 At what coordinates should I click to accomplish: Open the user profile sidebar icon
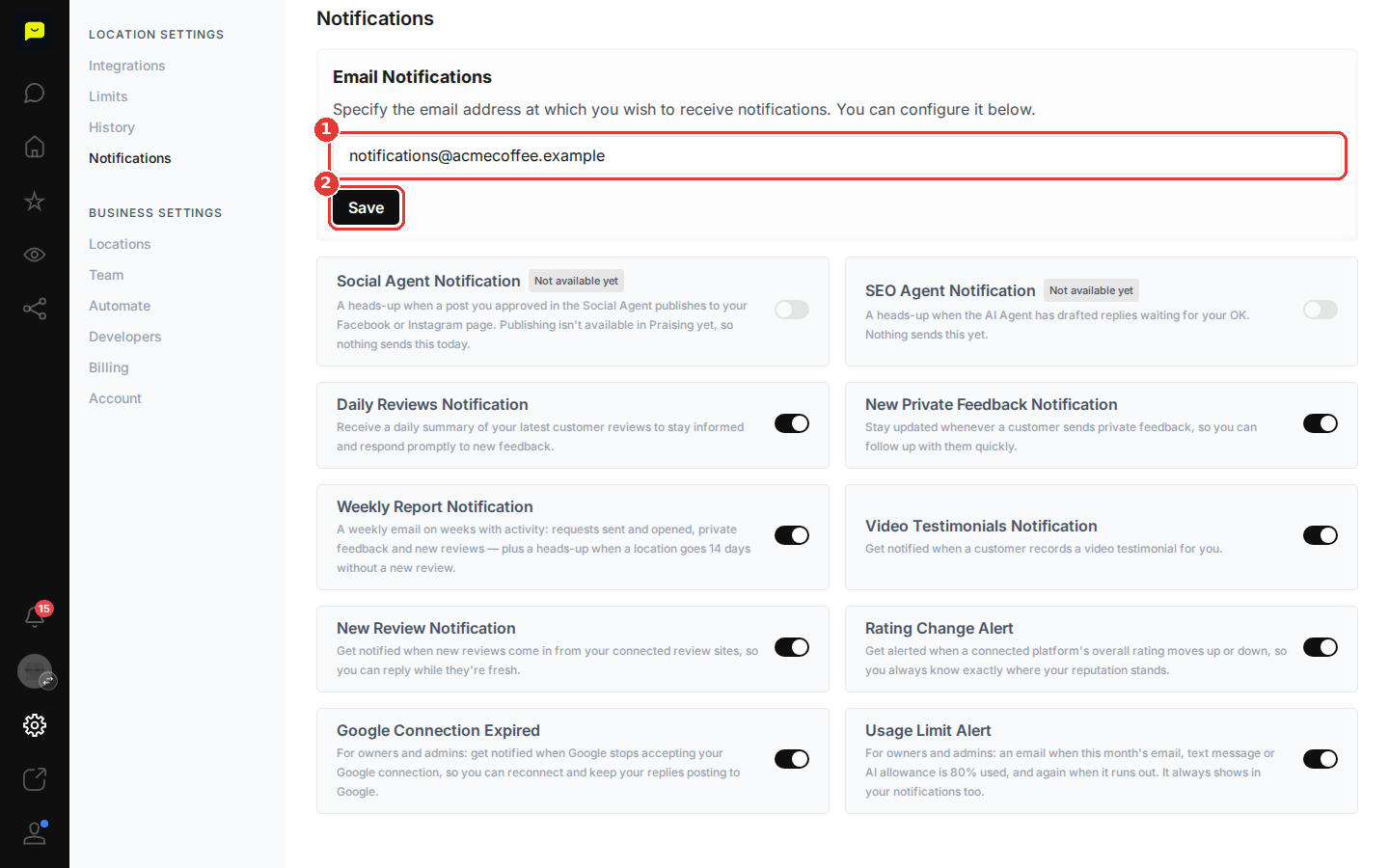click(x=35, y=833)
